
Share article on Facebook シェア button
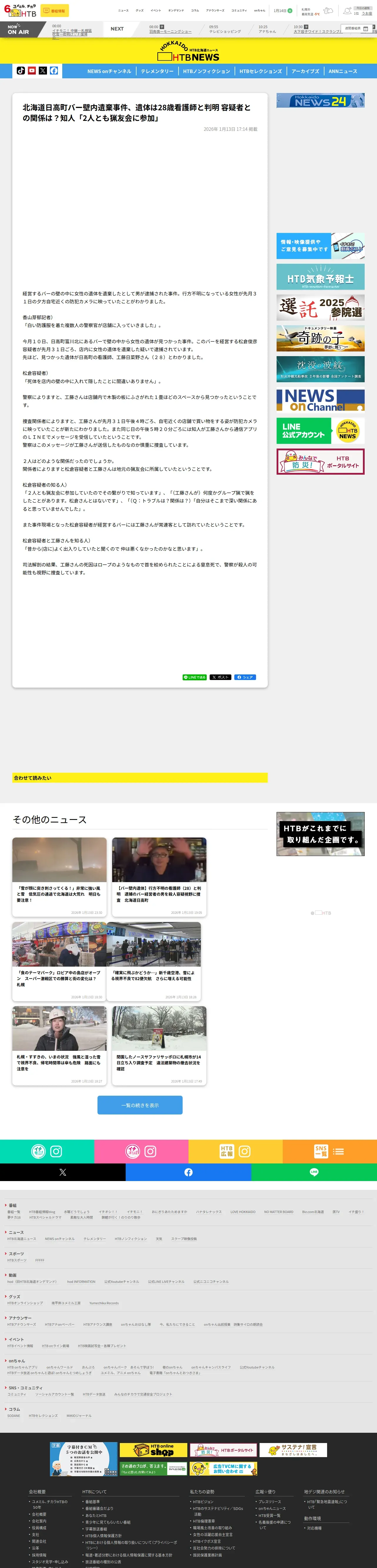tap(245, 677)
